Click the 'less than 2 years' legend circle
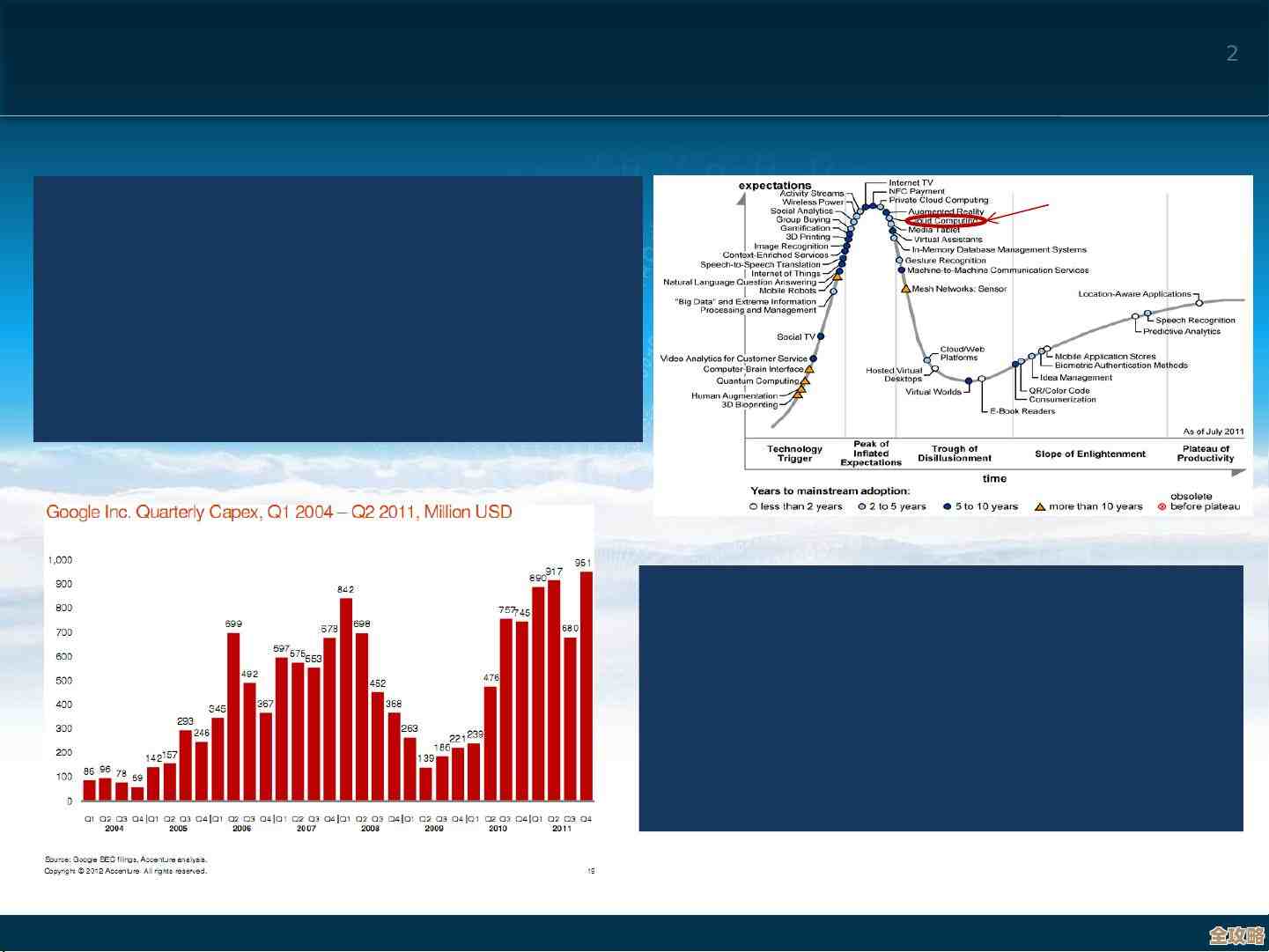The width and height of the screenshot is (1269, 952). pos(754,506)
